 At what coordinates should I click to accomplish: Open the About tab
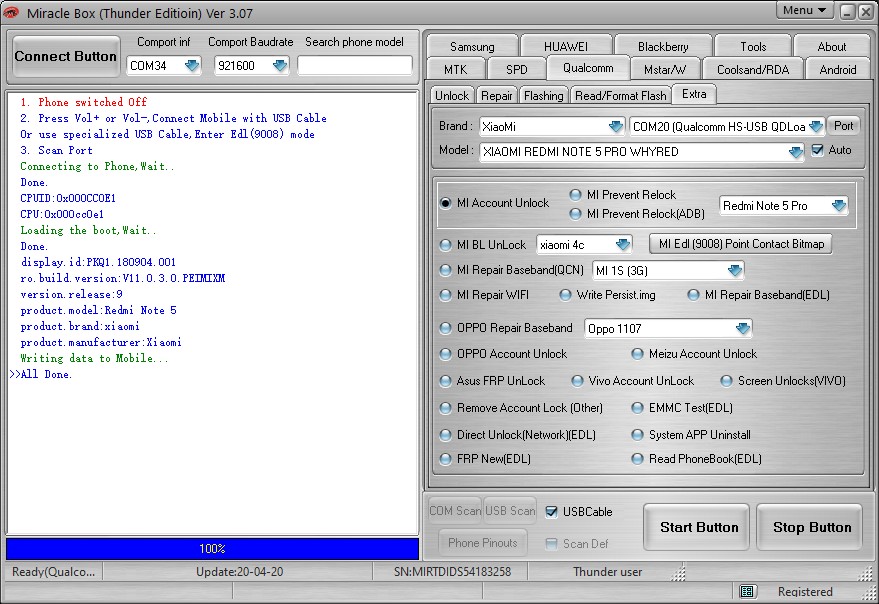pos(831,47)
